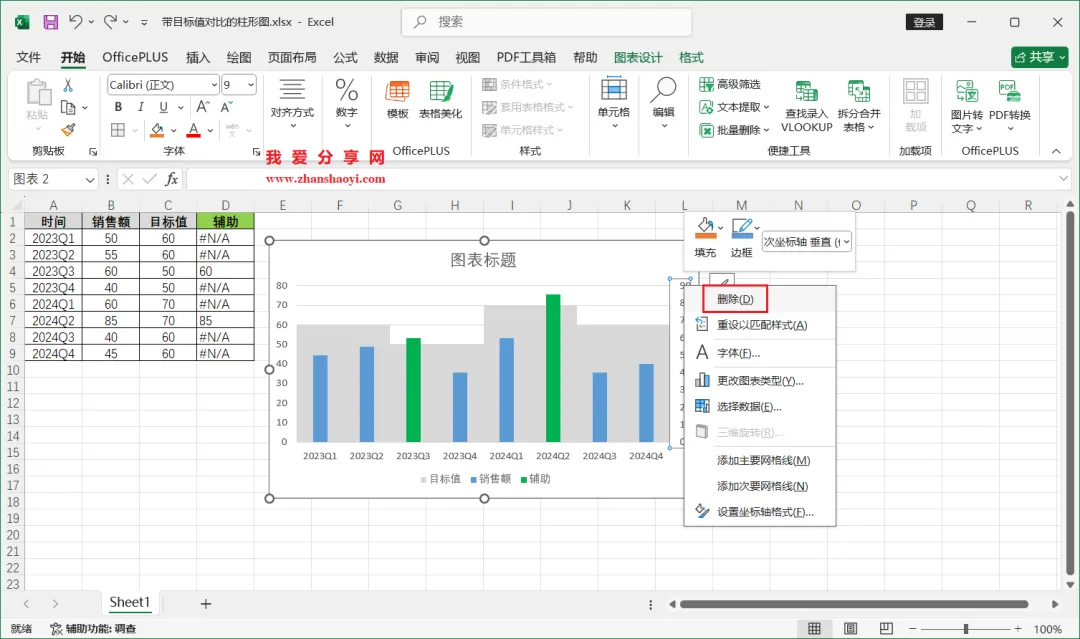This screenshot has width=1080, height=639.
Task: Click 查找录入 VLOOKUP icon
Action: [807, 105]
